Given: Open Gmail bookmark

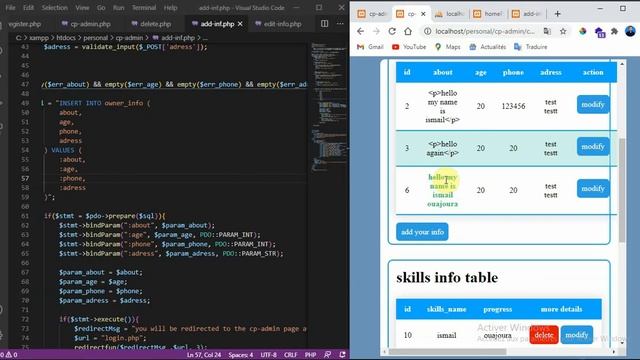Looking at the screenshot, I should 370,47.
